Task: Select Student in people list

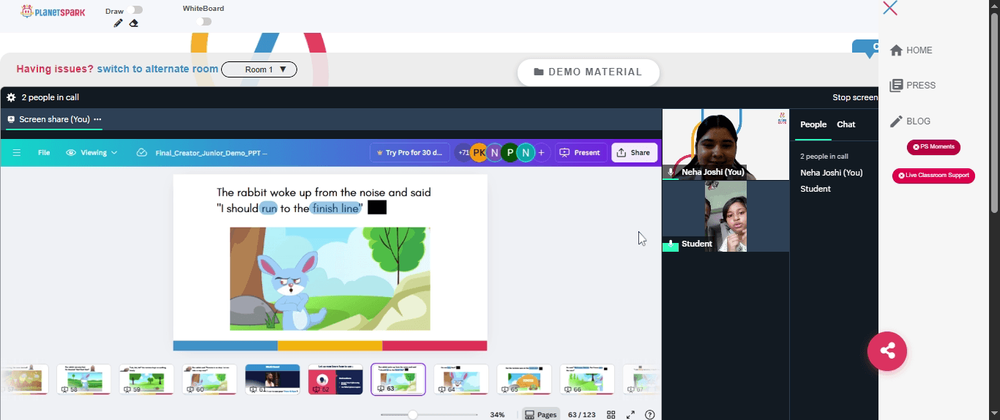Action: click(815, 189)
